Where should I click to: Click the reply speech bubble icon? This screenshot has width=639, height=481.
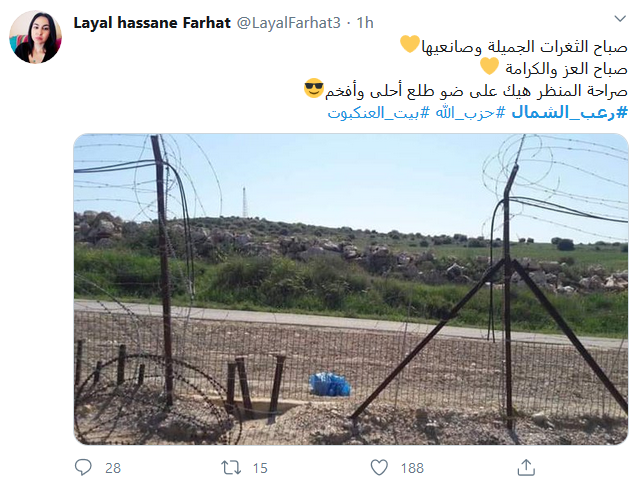pos(83,467)
